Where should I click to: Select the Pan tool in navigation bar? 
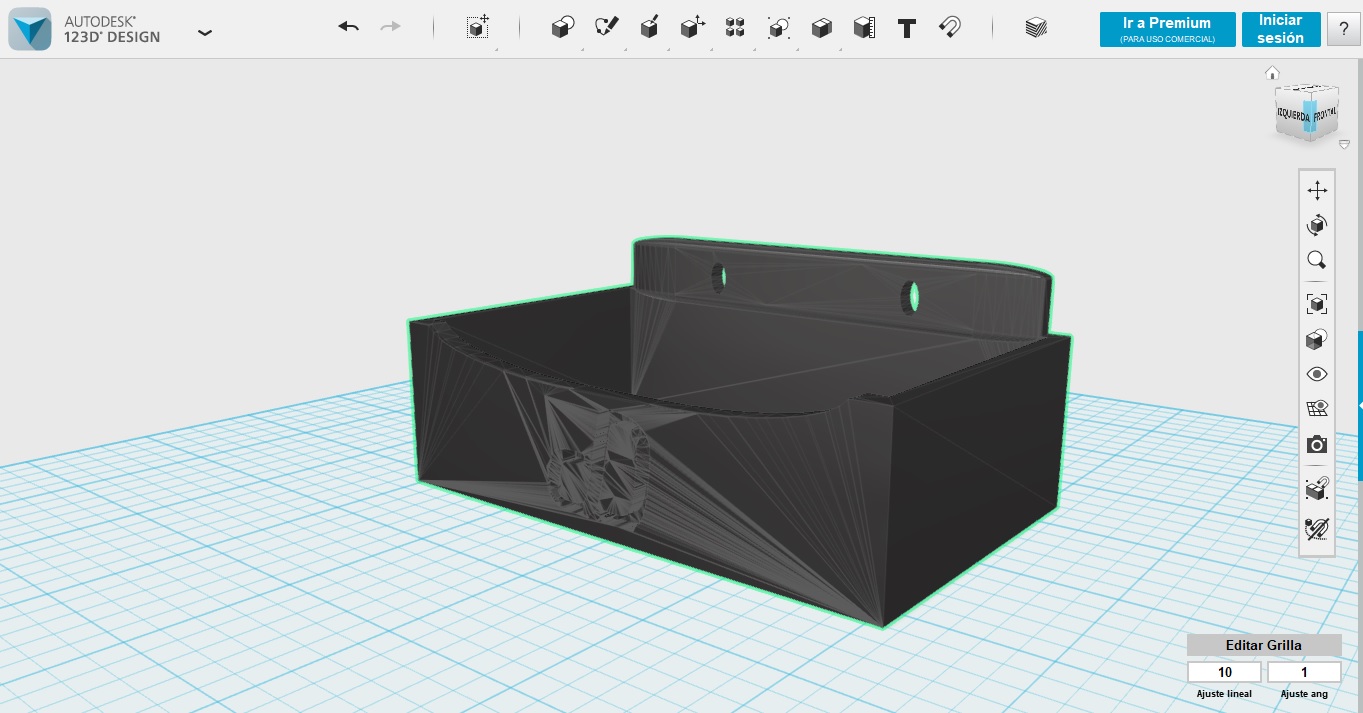1317,190
